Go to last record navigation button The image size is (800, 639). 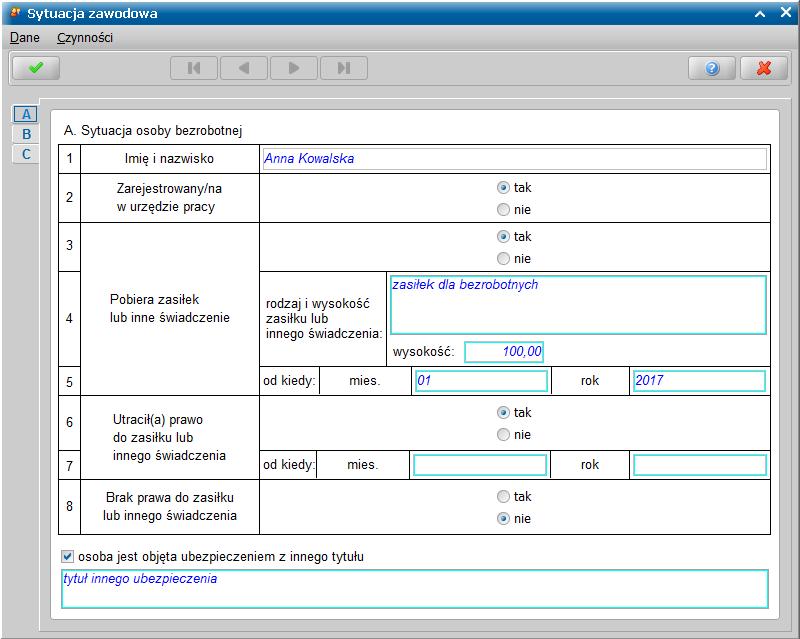[x=343, y=68]
